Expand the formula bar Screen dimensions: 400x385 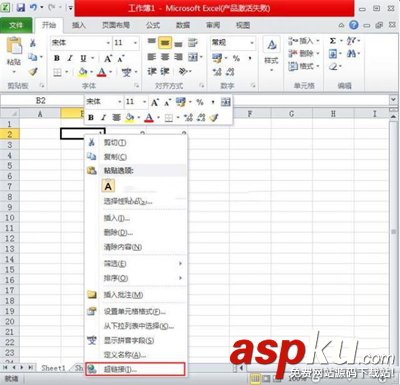pos(393,100)
